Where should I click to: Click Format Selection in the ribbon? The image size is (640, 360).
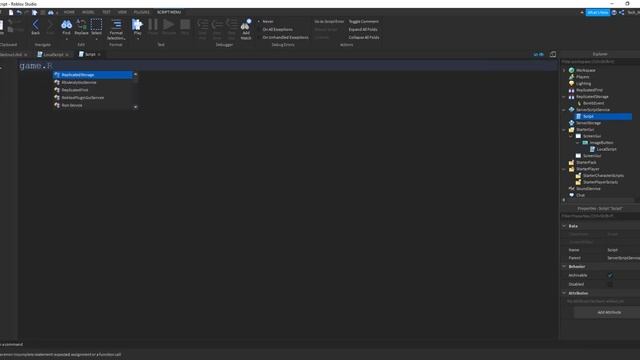click(x=116, y=29)
